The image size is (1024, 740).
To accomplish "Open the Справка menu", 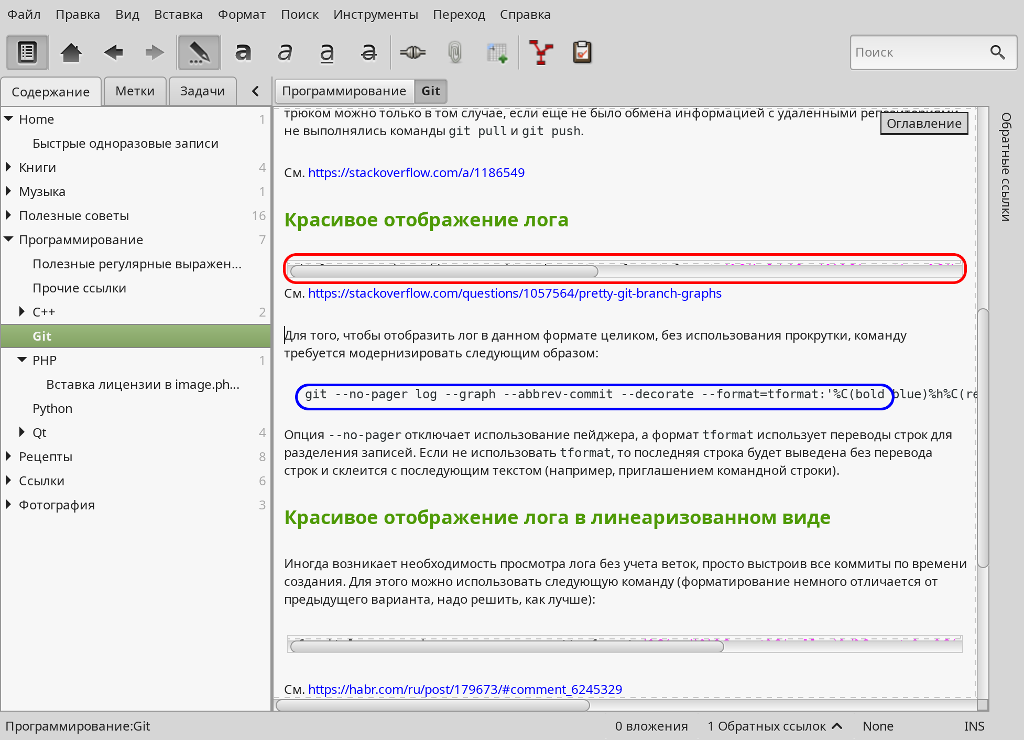I will pyautogui.click(x=525, y=14).
